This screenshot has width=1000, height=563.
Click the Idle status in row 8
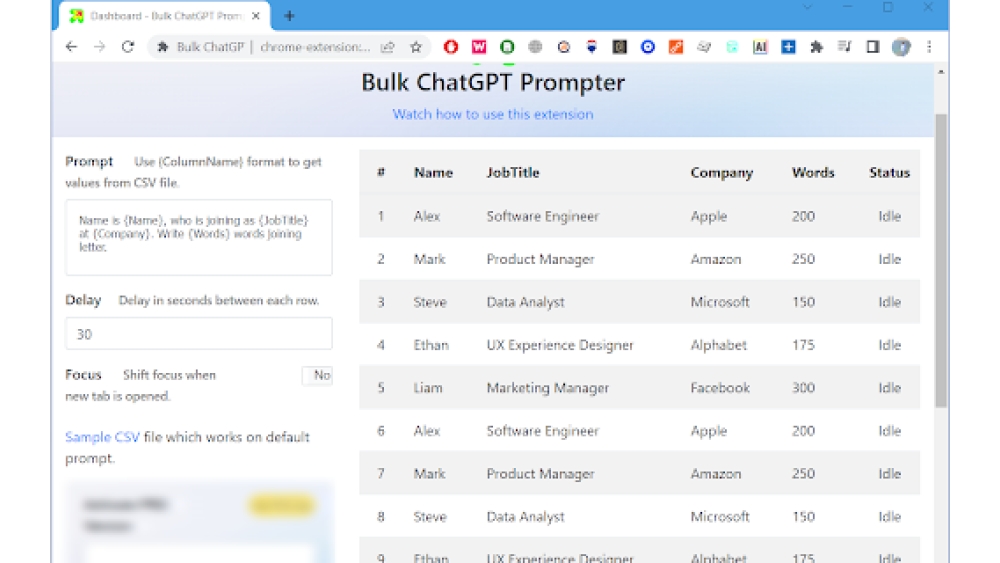coord(889,516)
